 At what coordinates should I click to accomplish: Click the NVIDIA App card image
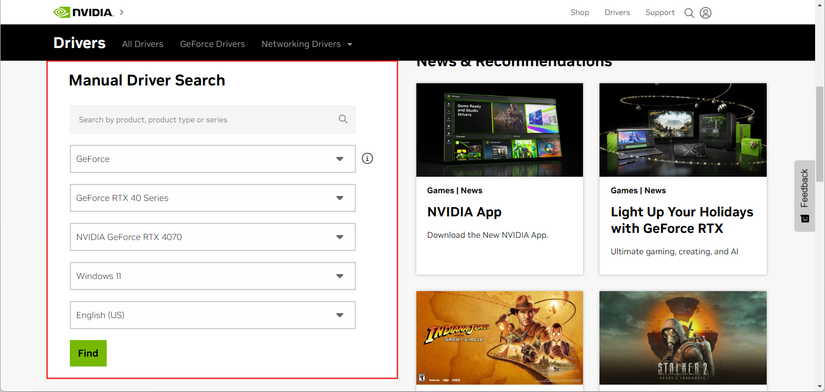tap(499, 129)
